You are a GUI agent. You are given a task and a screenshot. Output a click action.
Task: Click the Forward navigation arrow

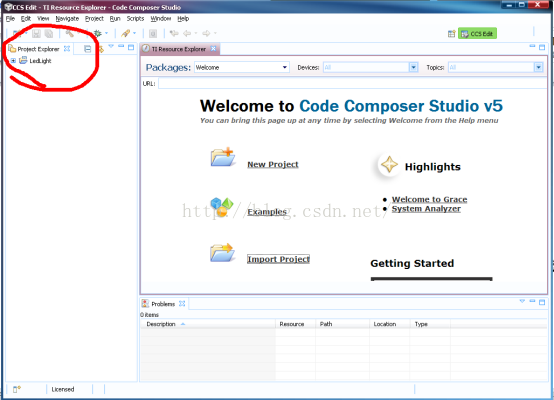[206, 34]
